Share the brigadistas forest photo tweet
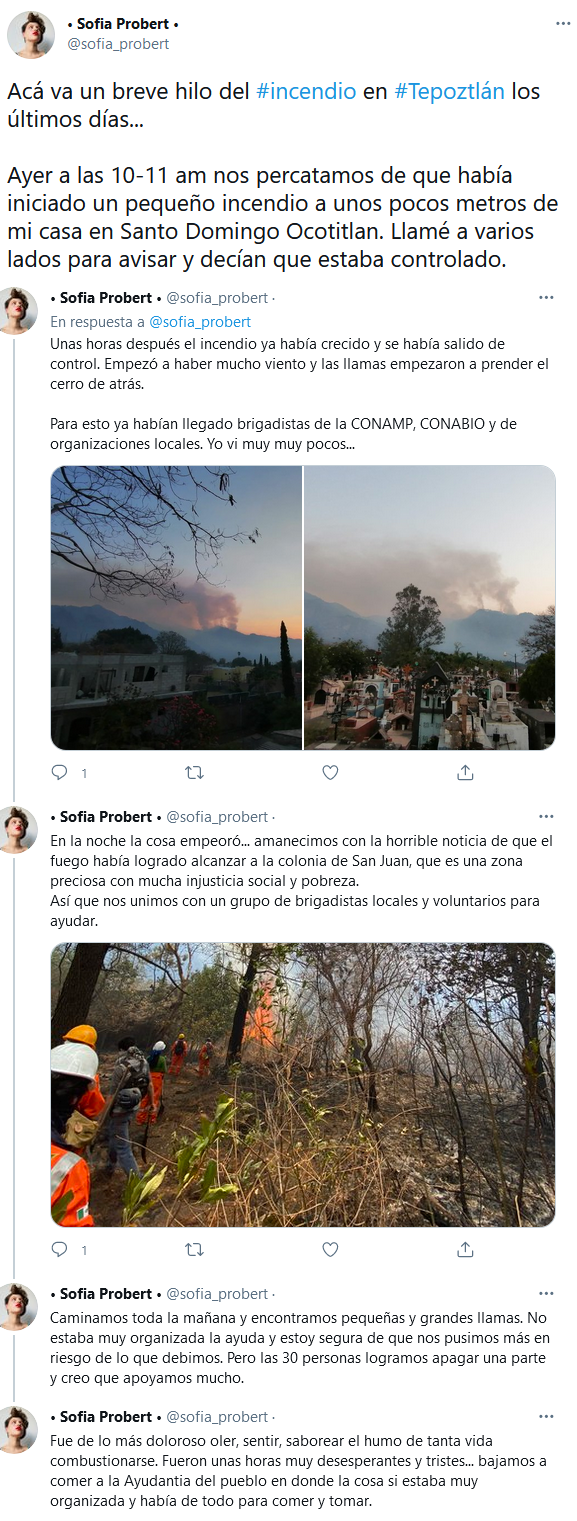577x1521 pixels. coord(465,1249)
